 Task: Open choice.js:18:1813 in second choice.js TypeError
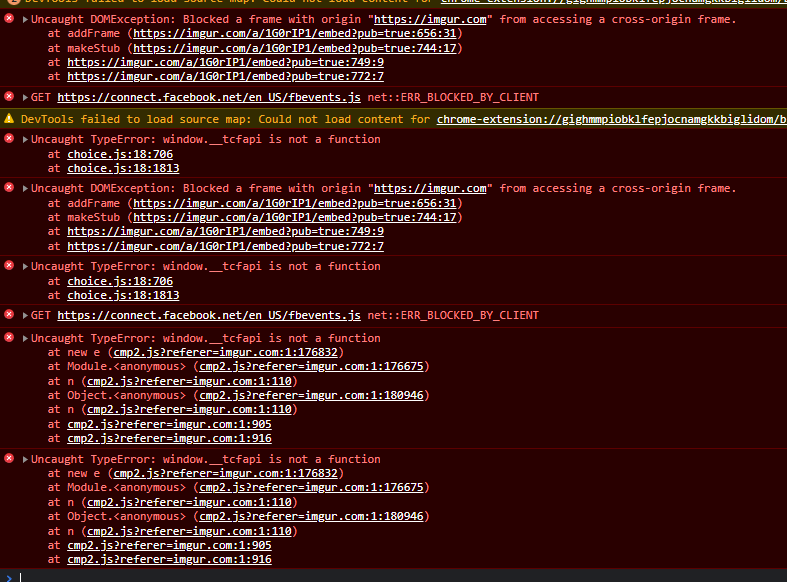[123, 295]
